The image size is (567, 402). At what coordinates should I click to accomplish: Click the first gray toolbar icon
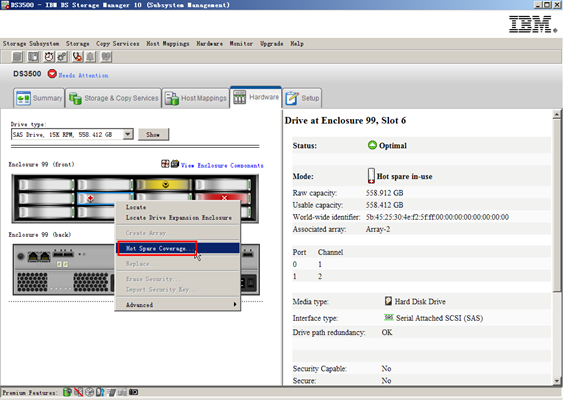(17, 57)
